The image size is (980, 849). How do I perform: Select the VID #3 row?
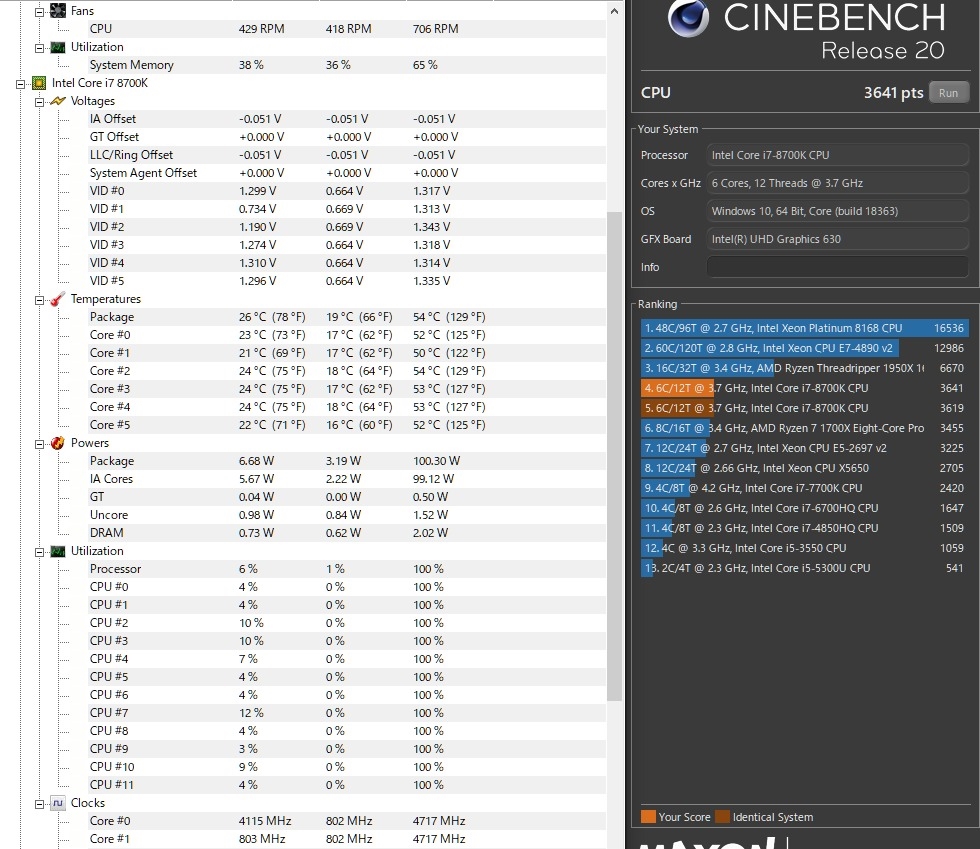click(x=348, y=245)
